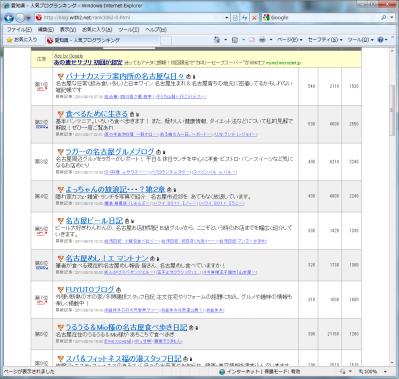Go back with the Back arrow button

pyautogui.click(x=9, y=18)
